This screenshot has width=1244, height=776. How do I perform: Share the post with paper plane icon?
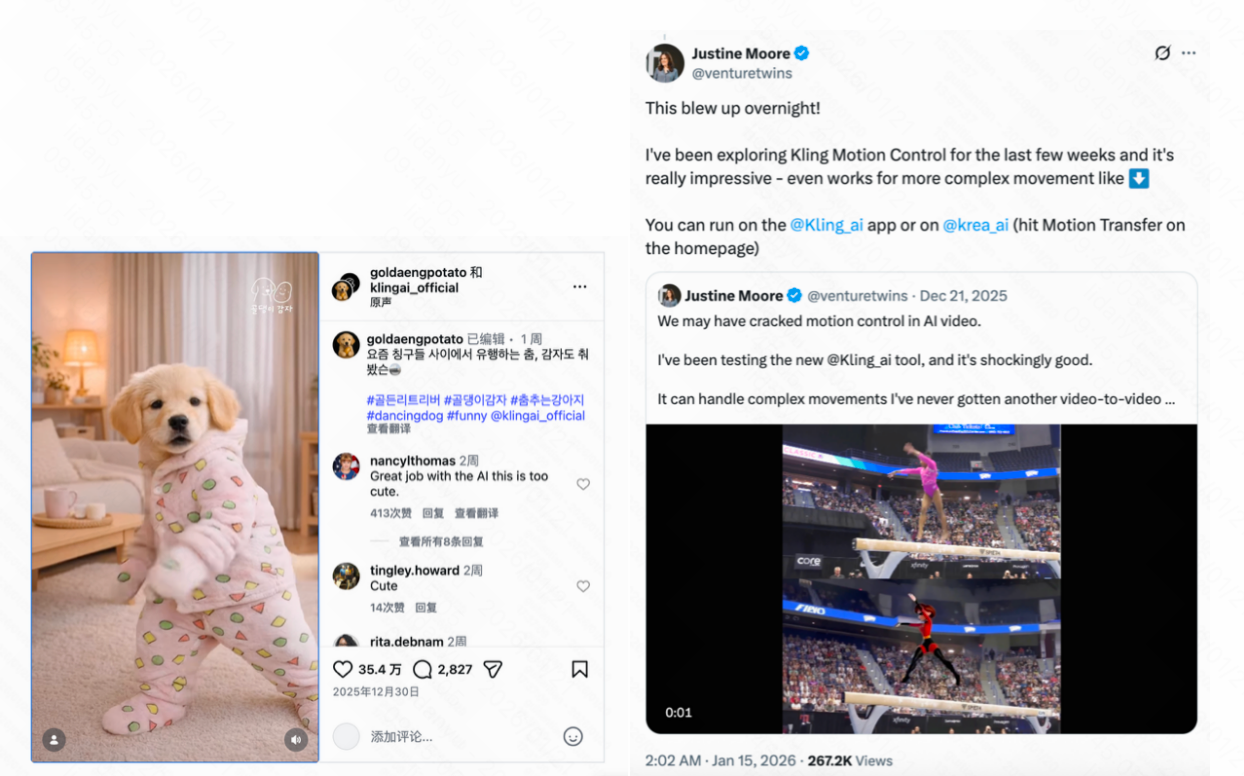493,669
